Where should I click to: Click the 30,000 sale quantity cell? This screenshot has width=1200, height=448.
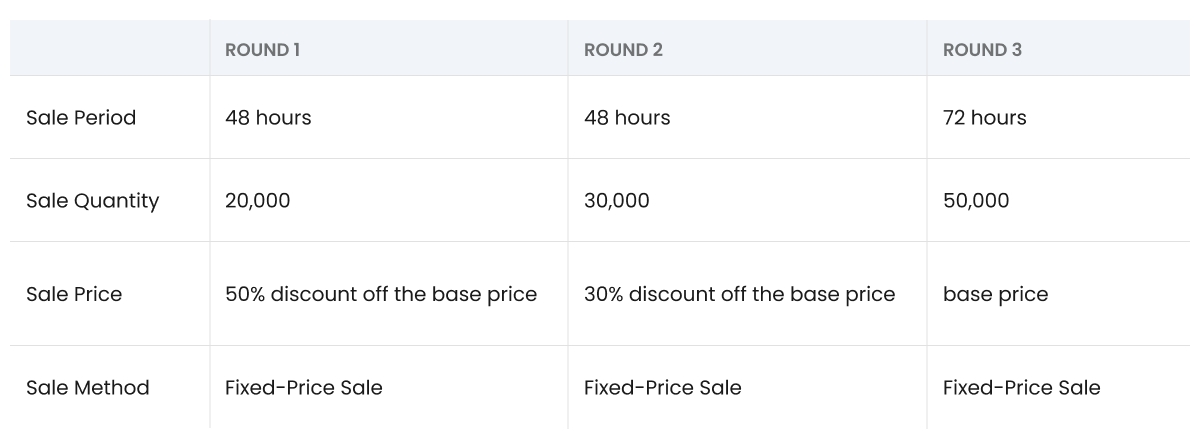click(x=616, y=201)
